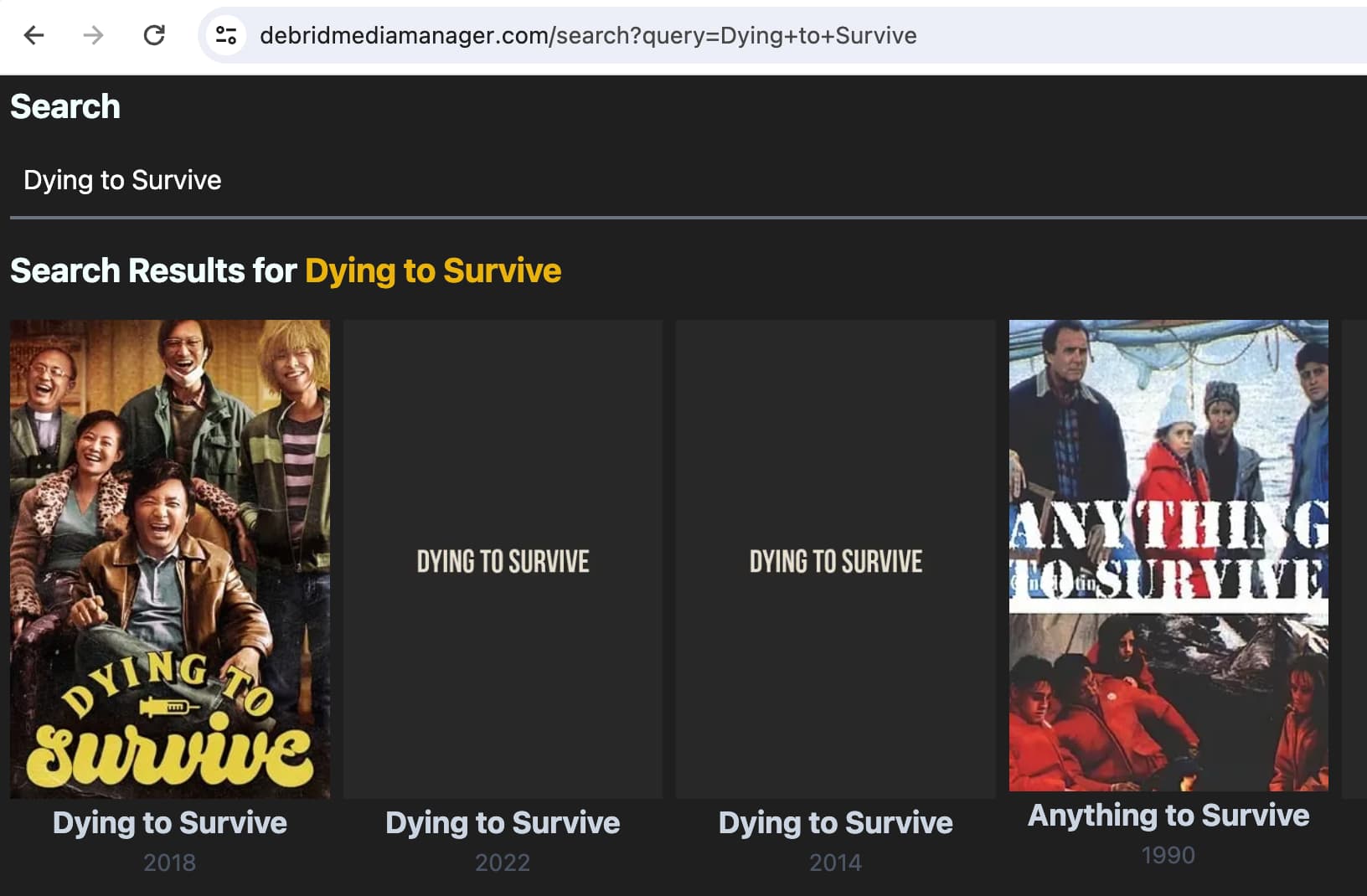Image resolution: width=1367 pixels, height=896 pixels.
Task: Click the 2018 year label
Action: pos(170,863)
